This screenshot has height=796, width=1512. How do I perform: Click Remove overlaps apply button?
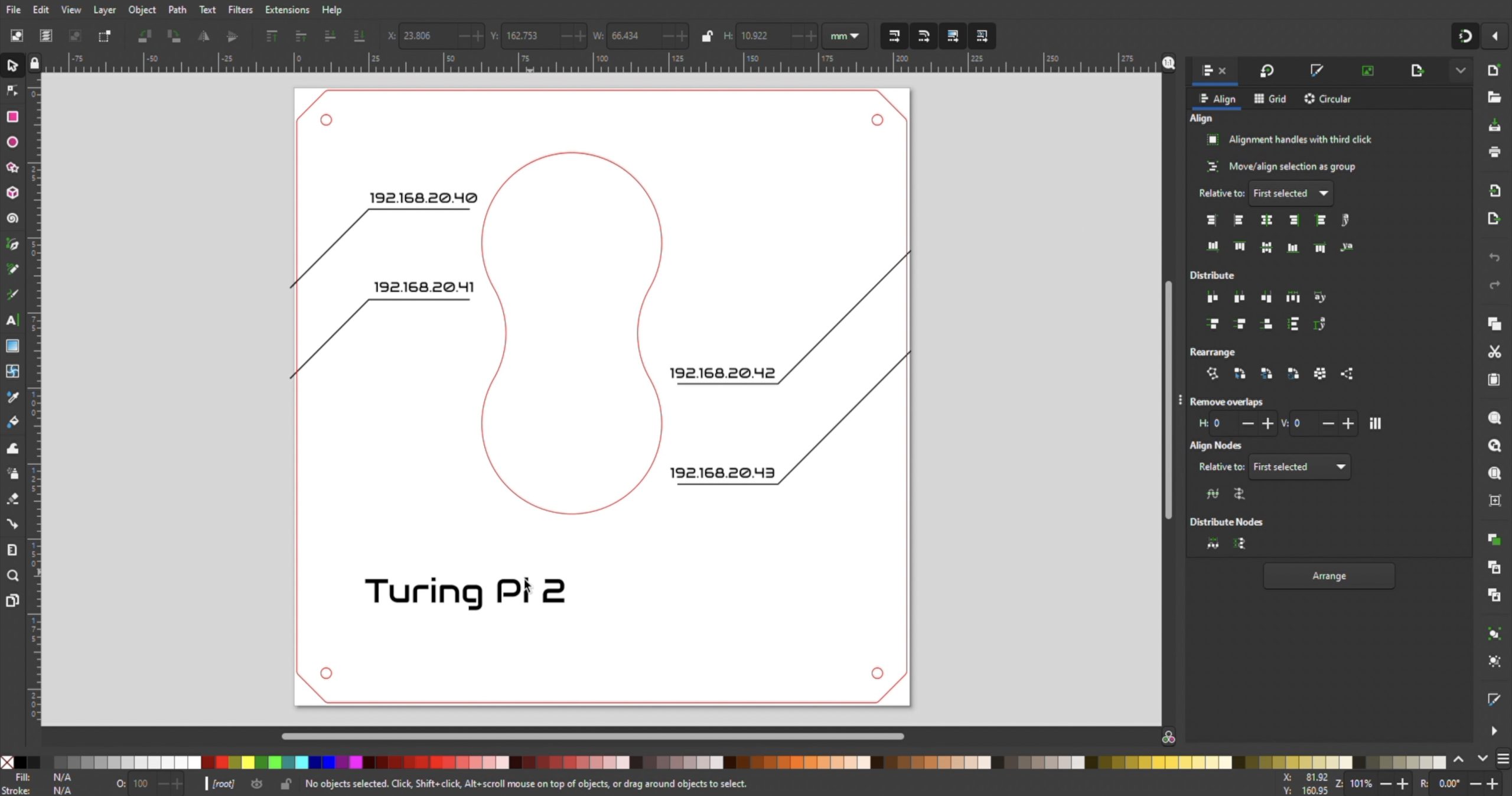click(1375, 423)
